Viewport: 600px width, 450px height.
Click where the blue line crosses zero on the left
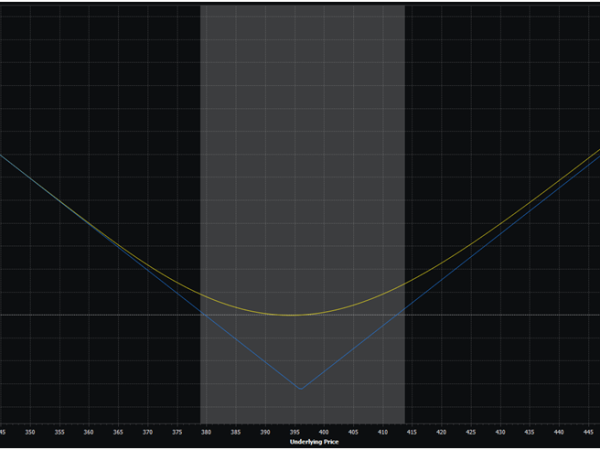pos(203,315)
